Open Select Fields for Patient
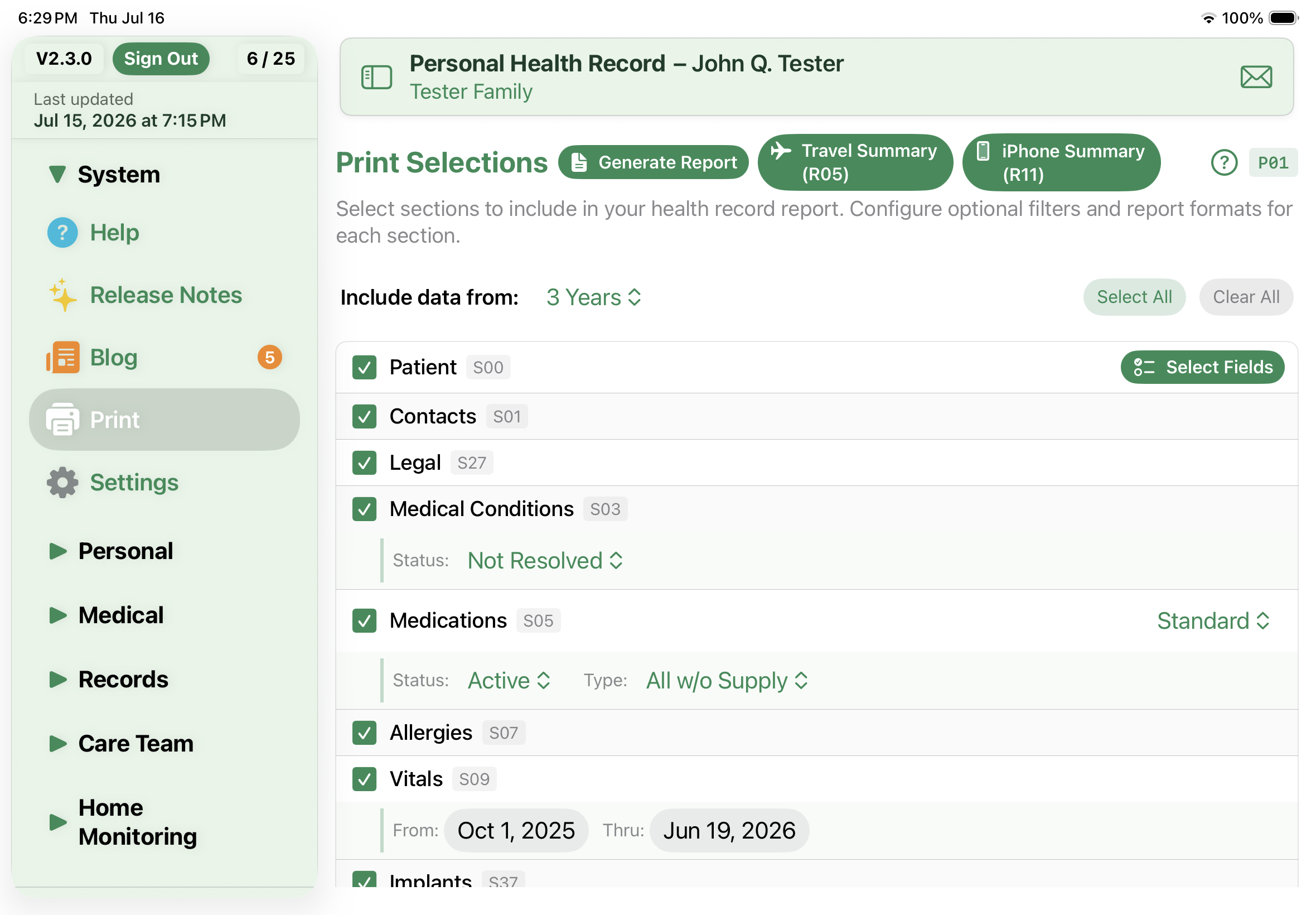This screenshot has width=1316, height=915. click(x=1202, y=367)
